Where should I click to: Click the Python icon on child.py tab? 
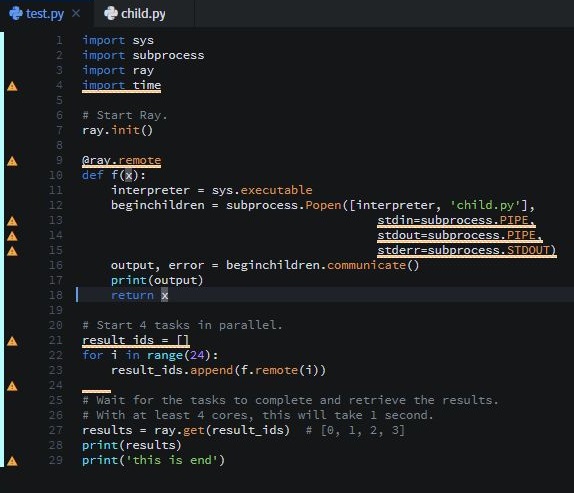click(x=111, y=14)
